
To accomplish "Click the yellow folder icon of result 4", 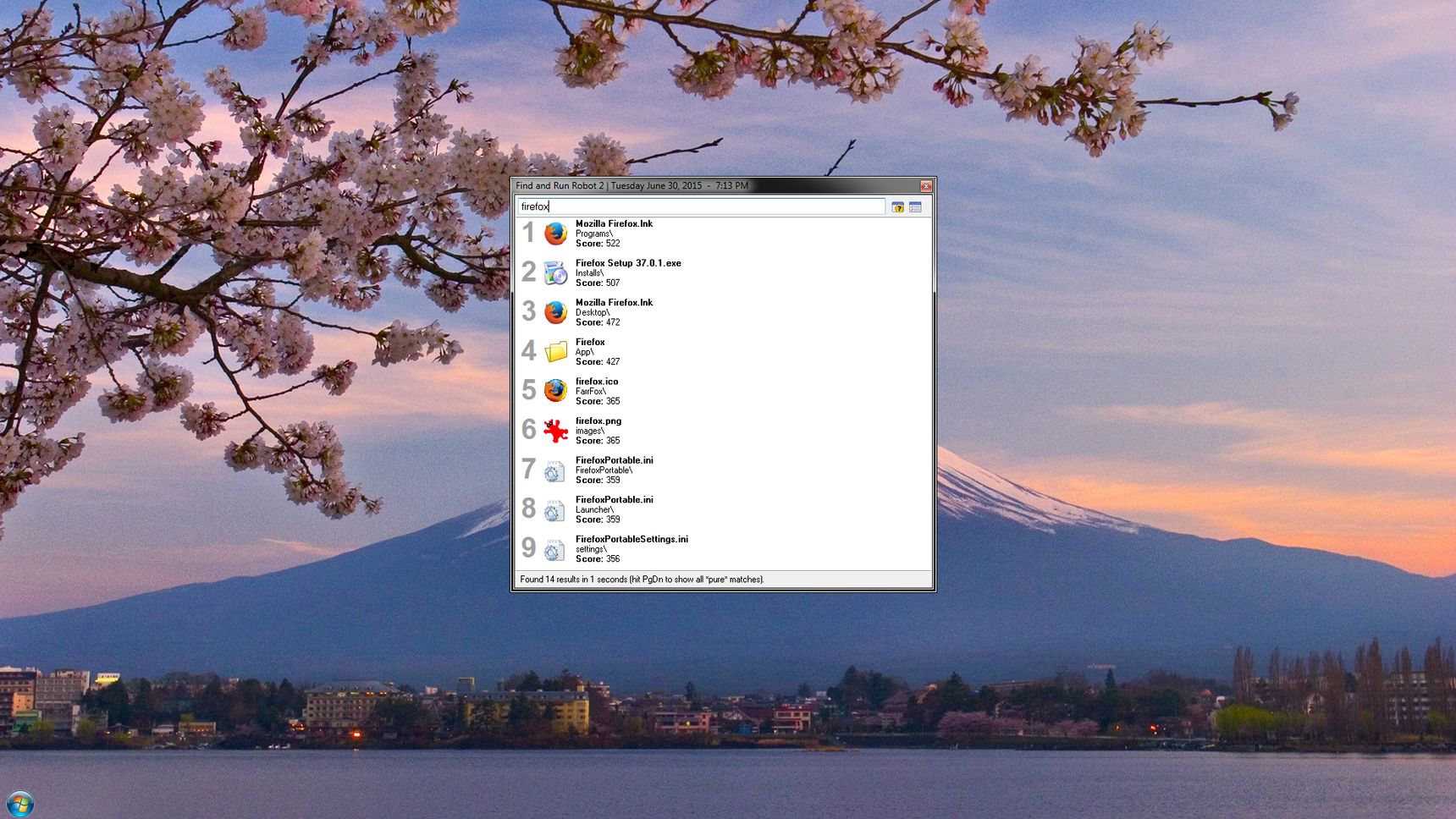I will (555, 352).
